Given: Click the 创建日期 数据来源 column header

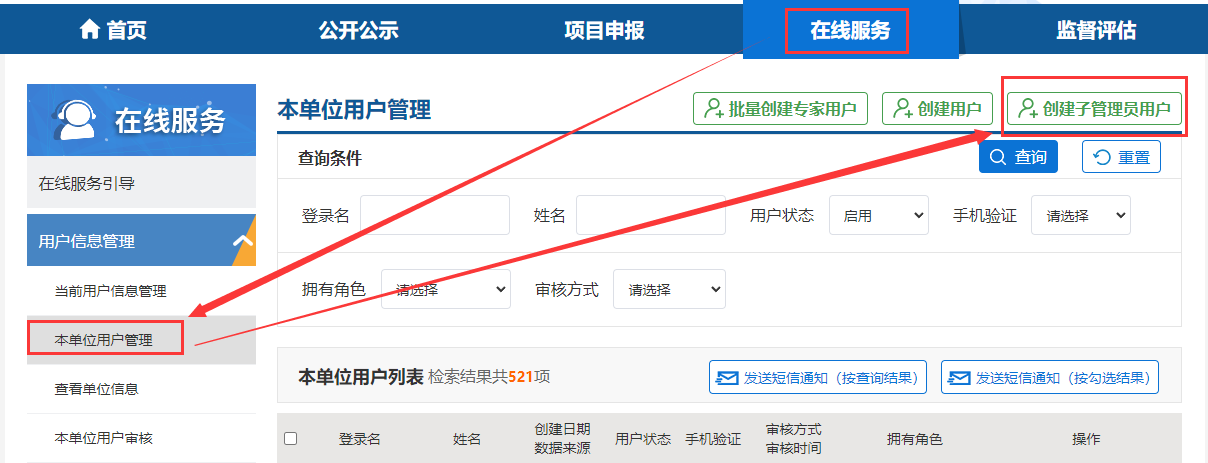Looking at the screenshot, I should tap(563, 438).
